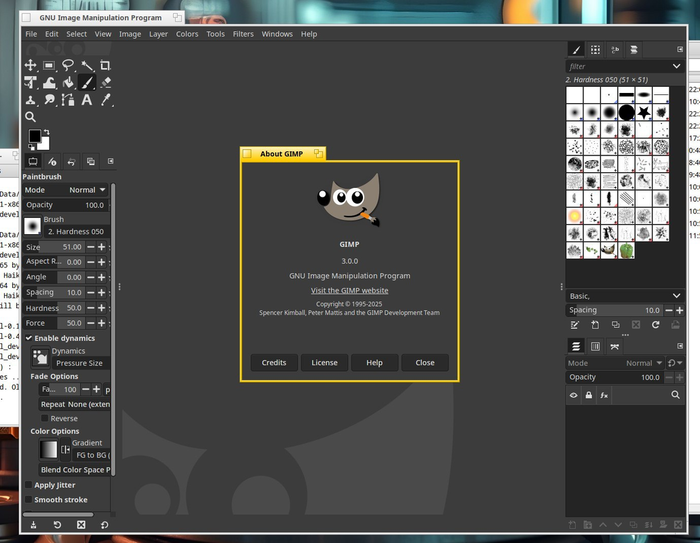700x543 pixels.
Task: Create a new brush icon
Action: pyautogui.click(x=595, y=325)
